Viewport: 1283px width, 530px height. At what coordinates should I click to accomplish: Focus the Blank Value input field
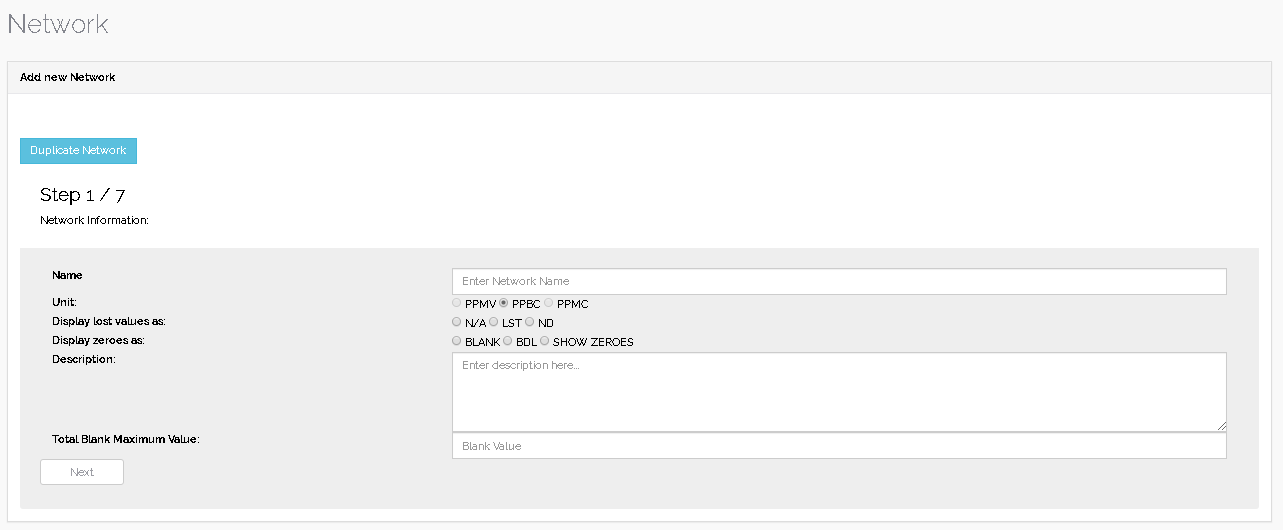click(839, 446)
